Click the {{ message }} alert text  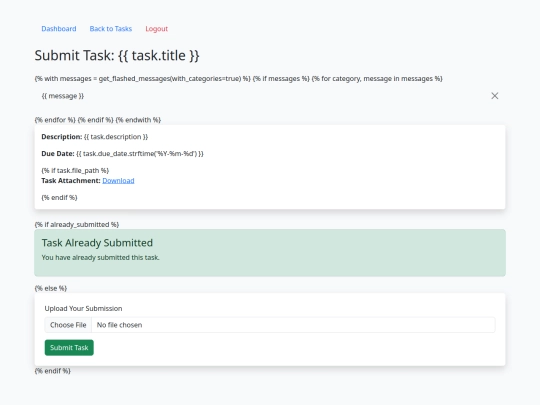point(63,96)
